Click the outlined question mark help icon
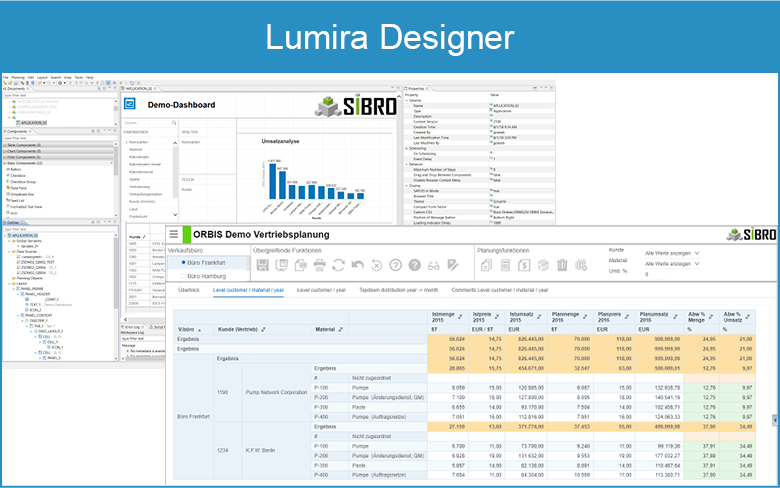The height and width of the screenshot is (488, 780). 395,265
